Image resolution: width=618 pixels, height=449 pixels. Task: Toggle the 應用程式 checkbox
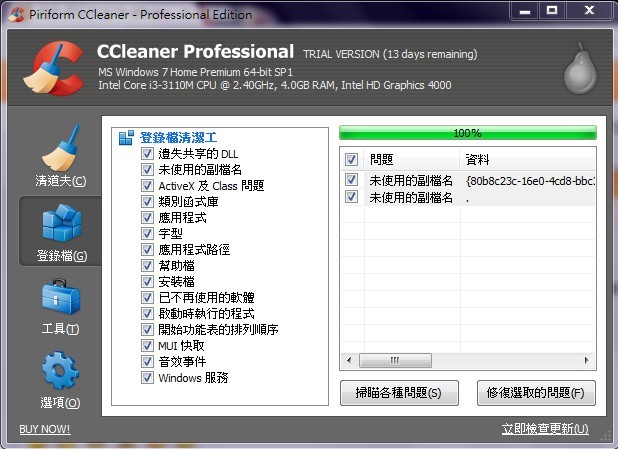pyautogui.click(x=147, y=217)
